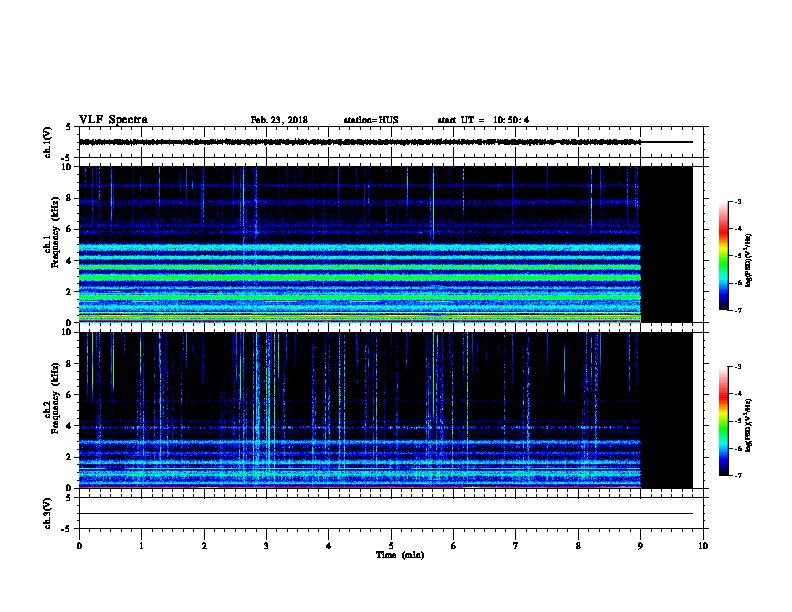Click the flat ch.3 voltage trace line
The height and width of the screenshot is (612, 792).
click(x=385, y=514)
